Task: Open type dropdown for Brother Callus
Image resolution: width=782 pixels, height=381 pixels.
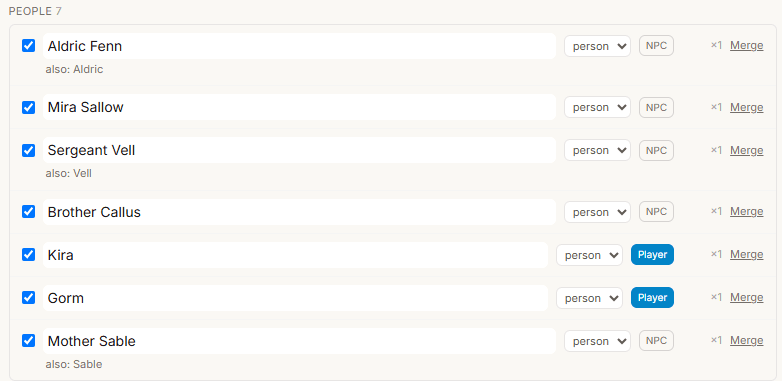Action: [x=597, y=212]
